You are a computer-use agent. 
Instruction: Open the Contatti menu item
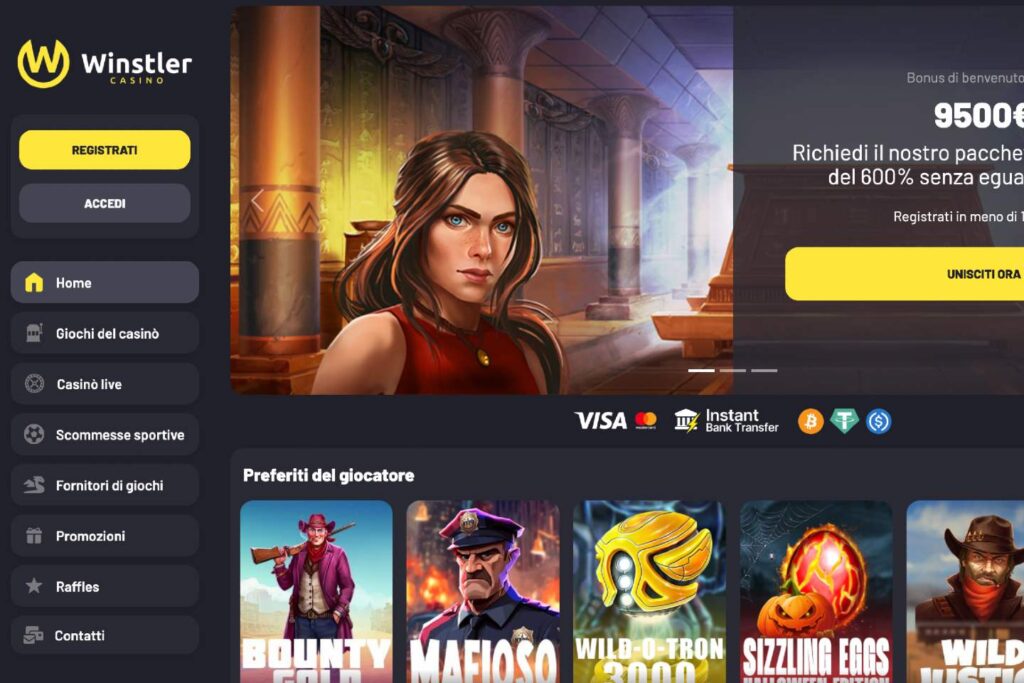point(104,635)
